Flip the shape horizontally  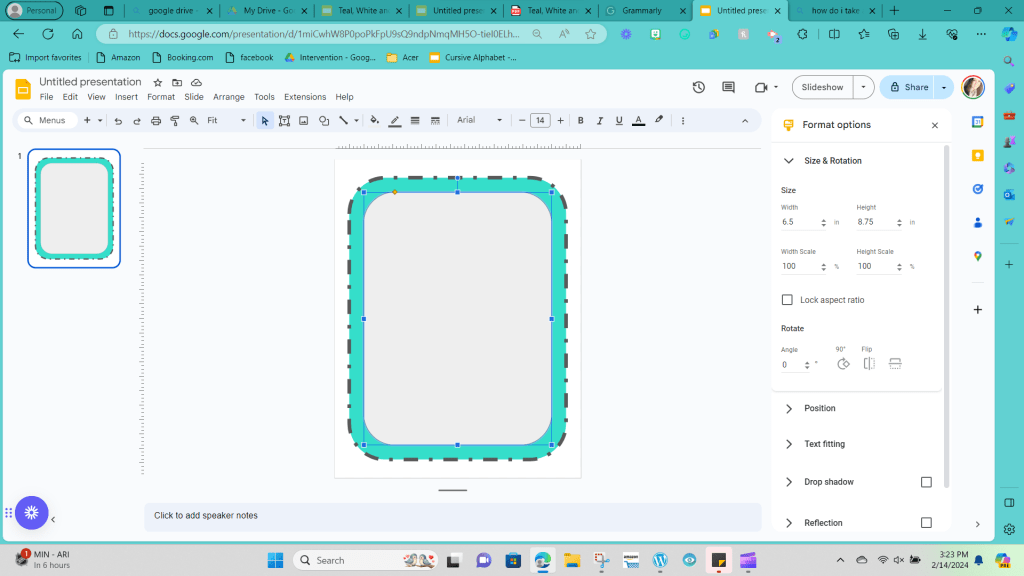[x=869, y=364]
